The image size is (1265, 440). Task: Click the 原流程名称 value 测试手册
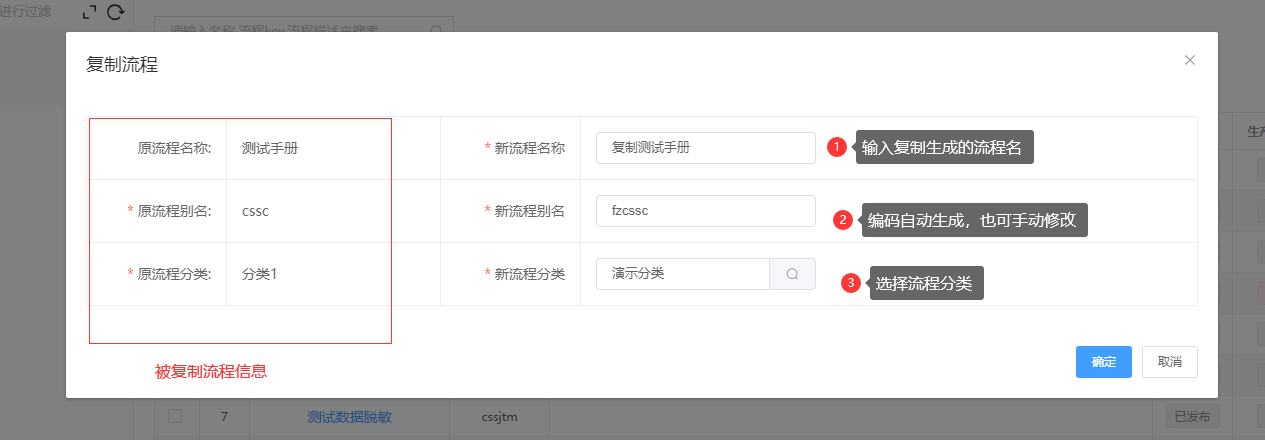(270, 148)
